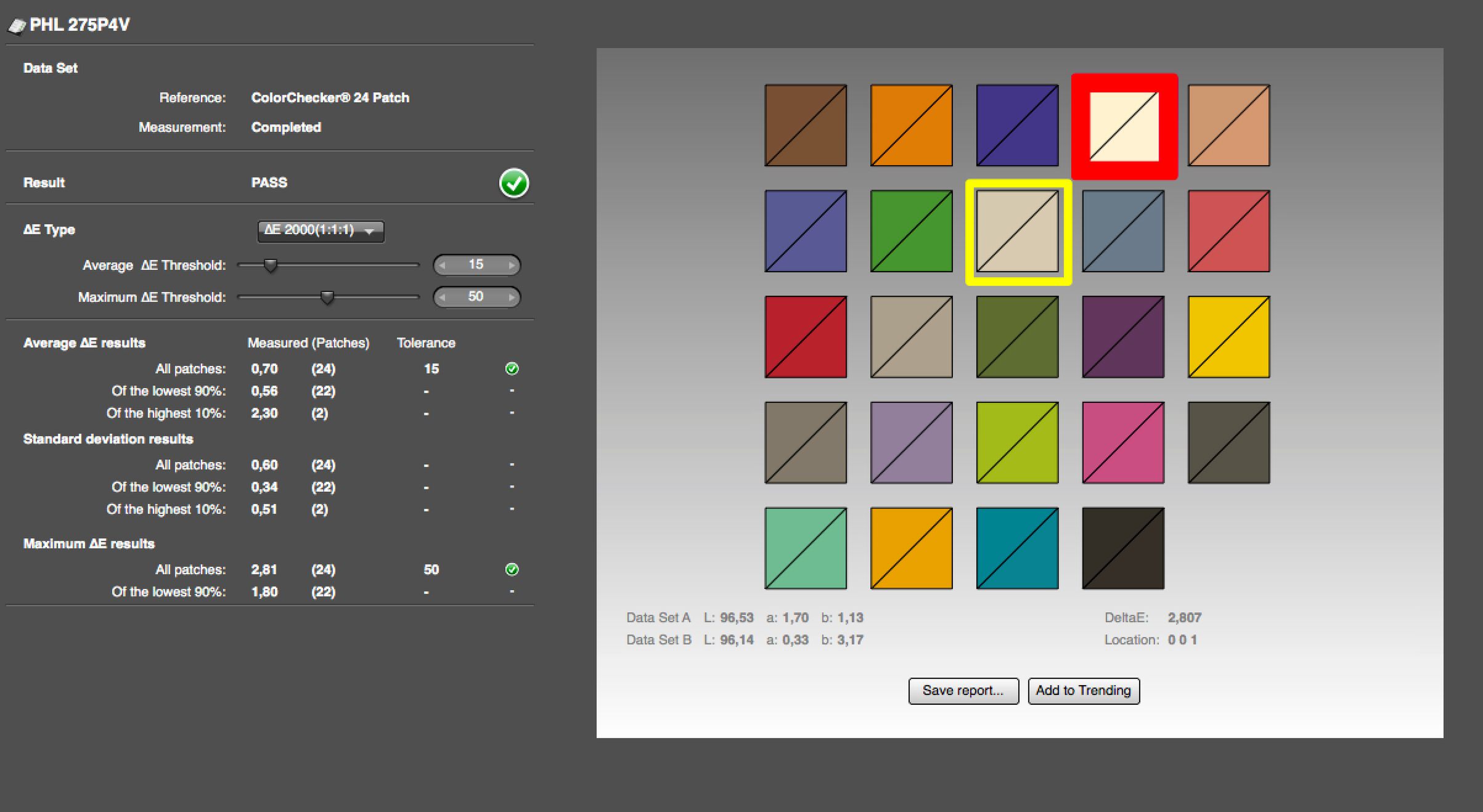This screenshot has width=1483, height=812.
Task: Select the yellow patch in third row
Action: (1229, 337)
